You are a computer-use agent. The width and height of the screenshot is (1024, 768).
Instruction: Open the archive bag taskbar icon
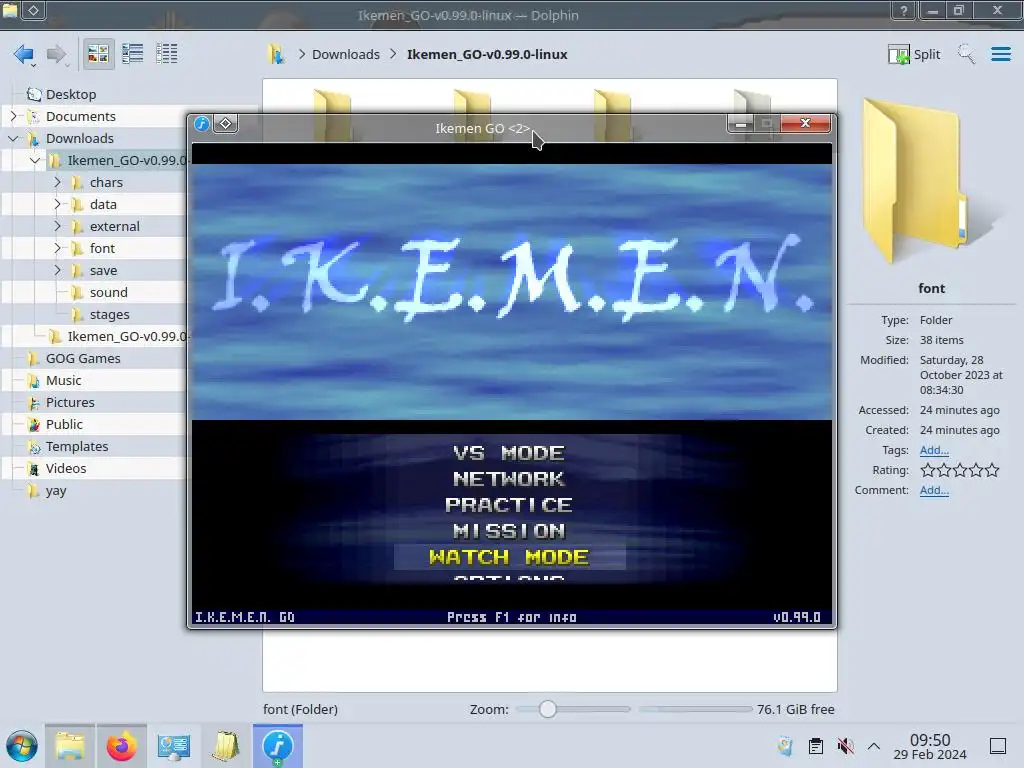pos(225,746)
